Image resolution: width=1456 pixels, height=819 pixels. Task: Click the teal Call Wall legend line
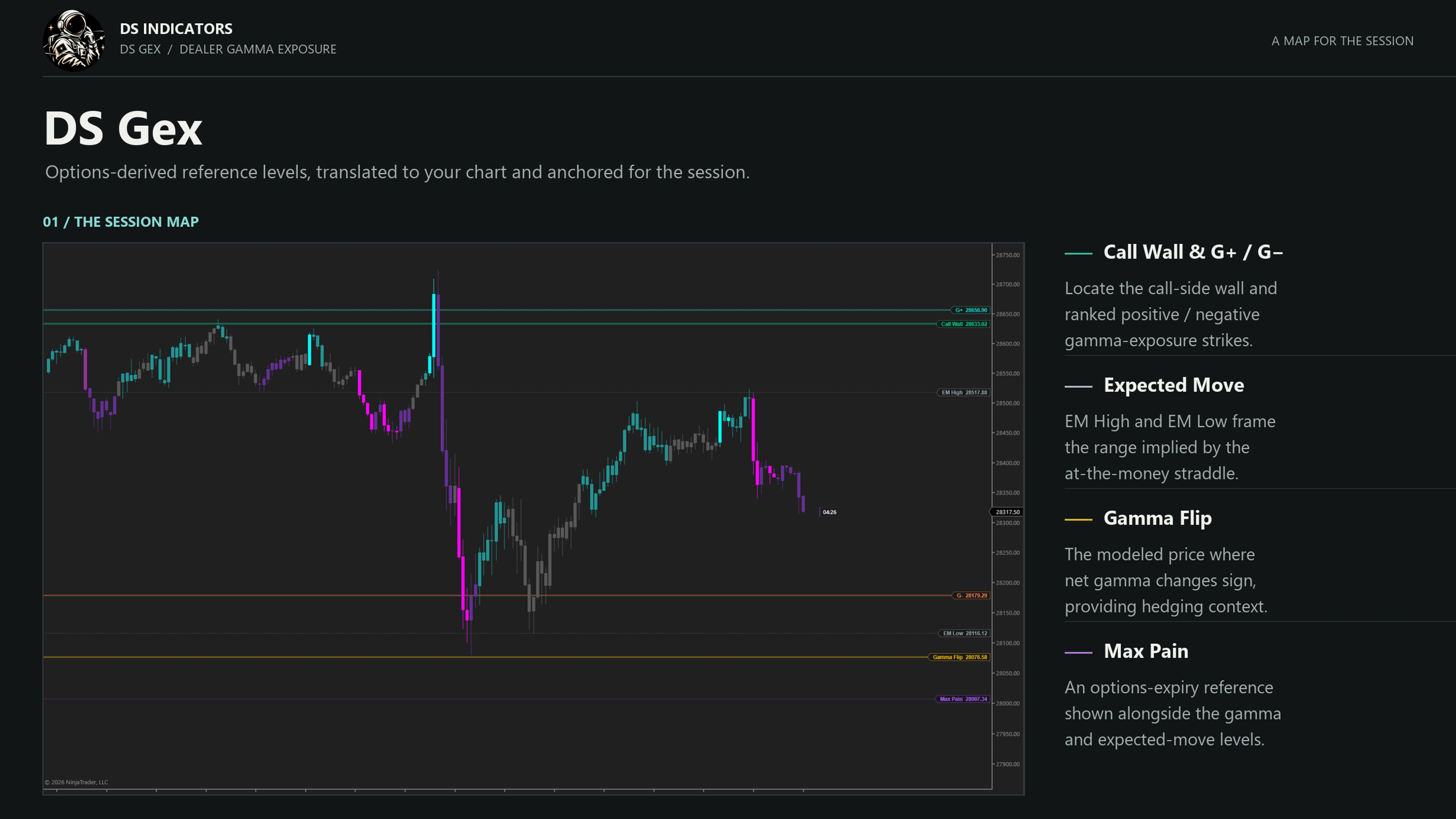(x=1078, y=253)
